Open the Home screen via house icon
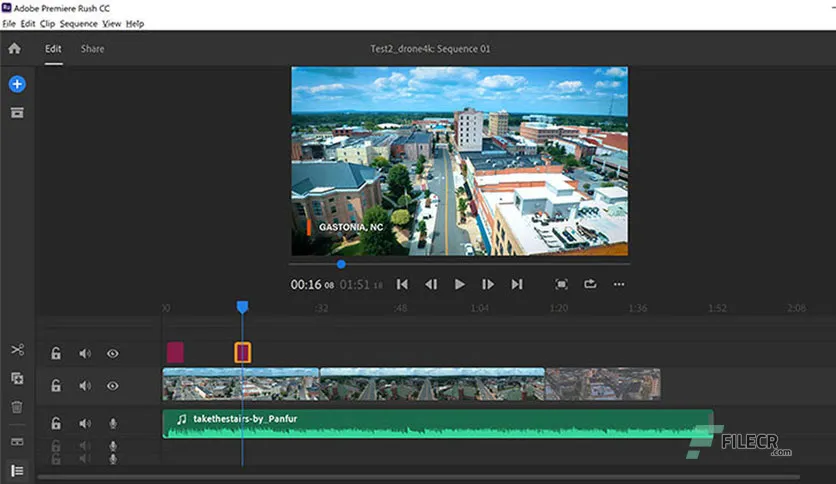The height and width of the screenshot is (484, 836). (x=15, y=48)
